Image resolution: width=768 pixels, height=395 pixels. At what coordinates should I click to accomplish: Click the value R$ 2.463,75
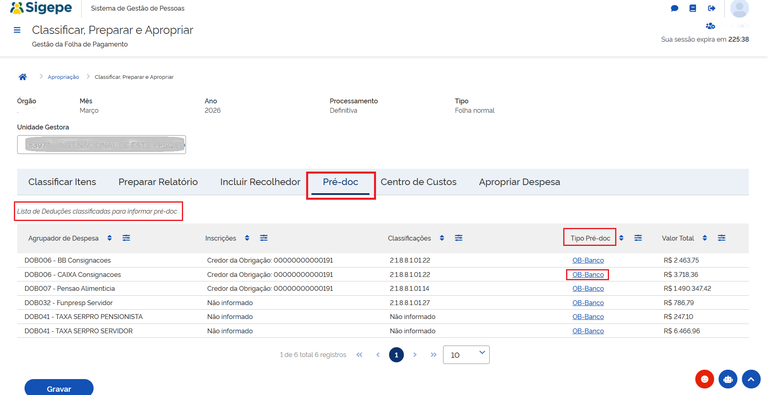(681, 261)
